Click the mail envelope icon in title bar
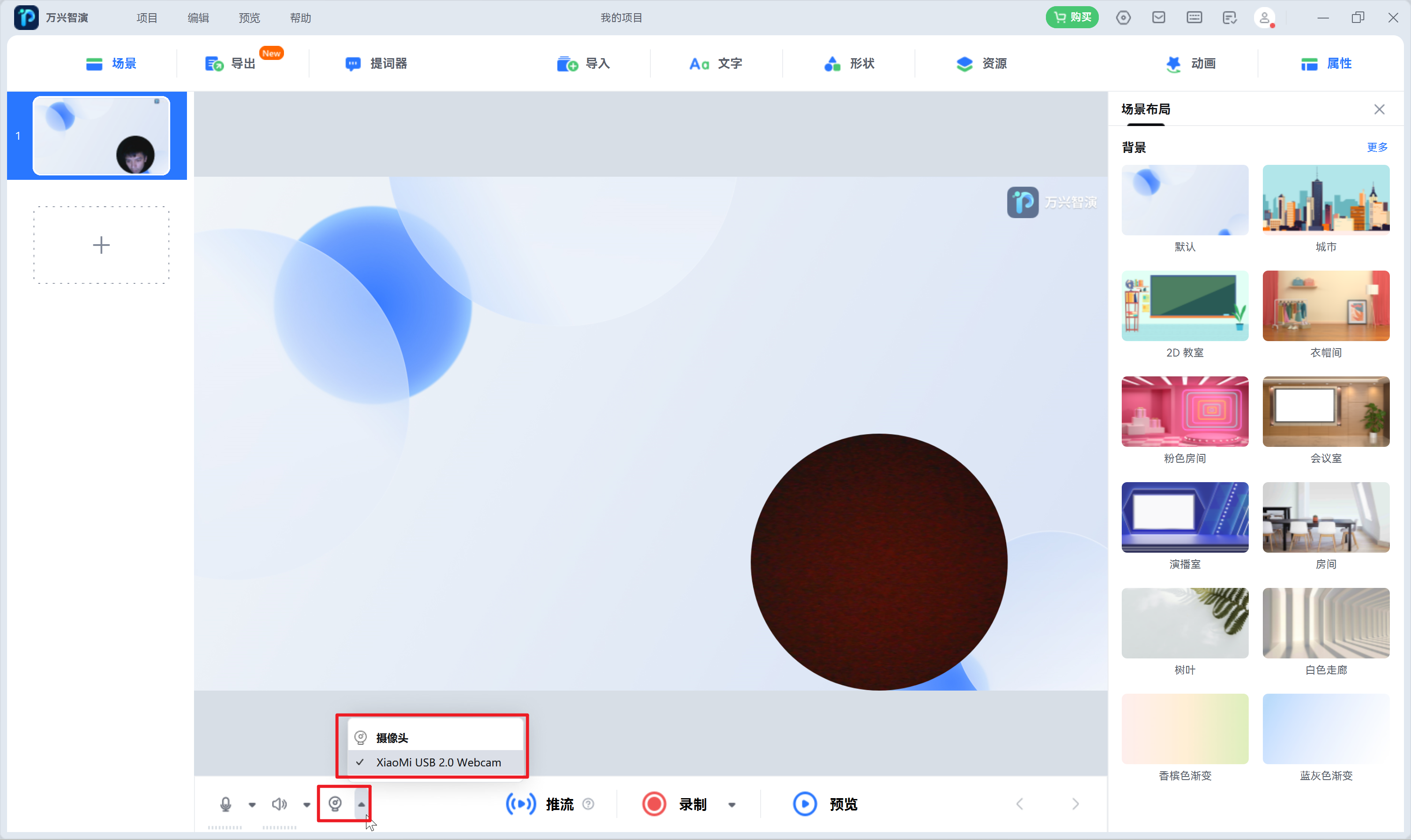 1158,18
